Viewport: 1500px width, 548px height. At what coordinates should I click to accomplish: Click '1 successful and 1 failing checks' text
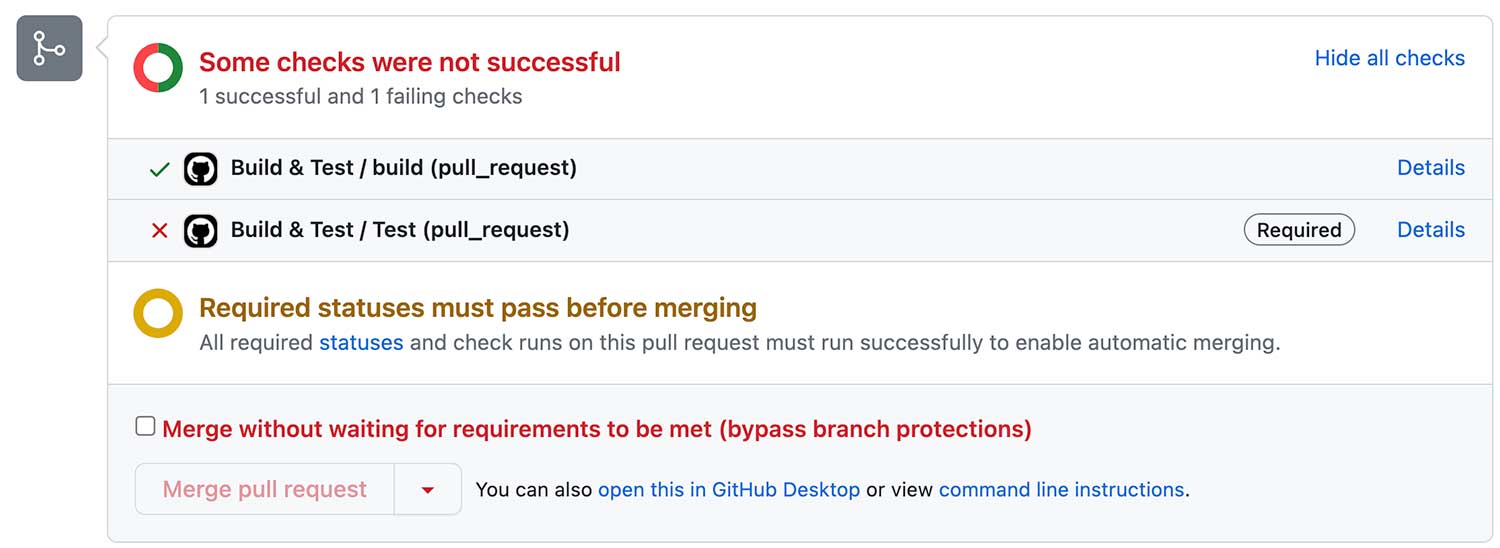click(x=361, y=97)
